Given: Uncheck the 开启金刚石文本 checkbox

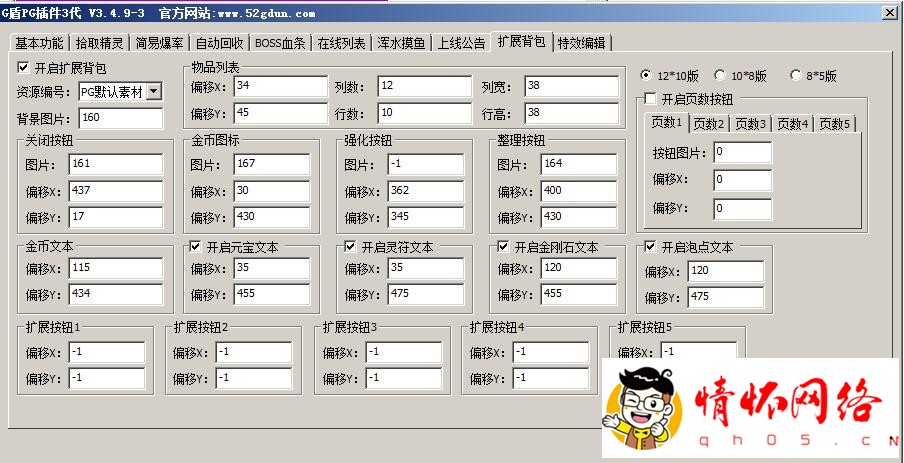Looking at the screenshot, I should tap(503, 247).
